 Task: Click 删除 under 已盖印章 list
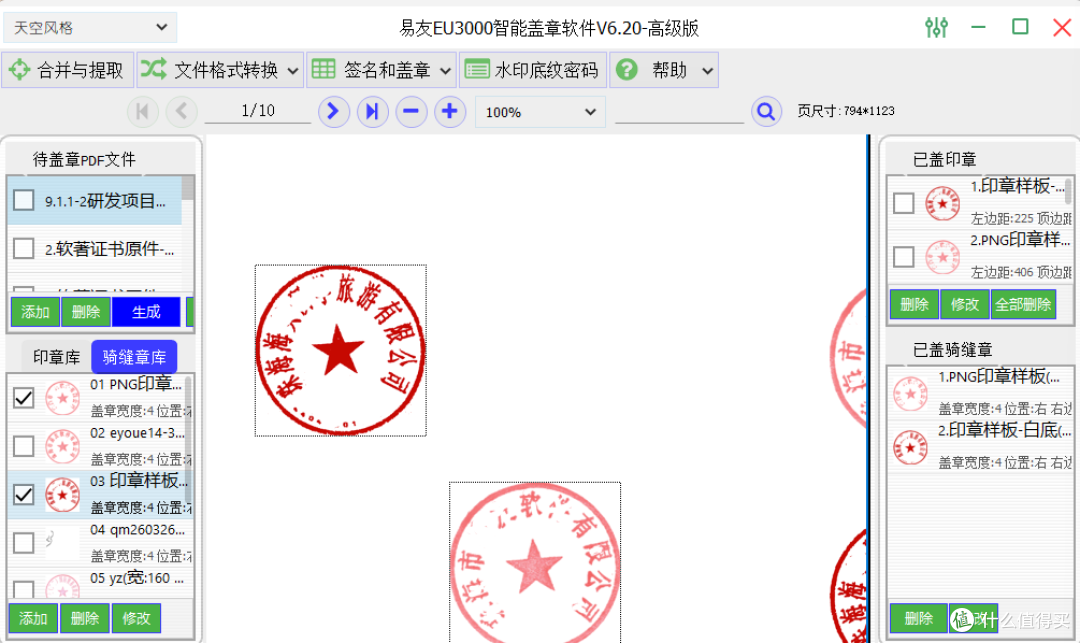915,304
